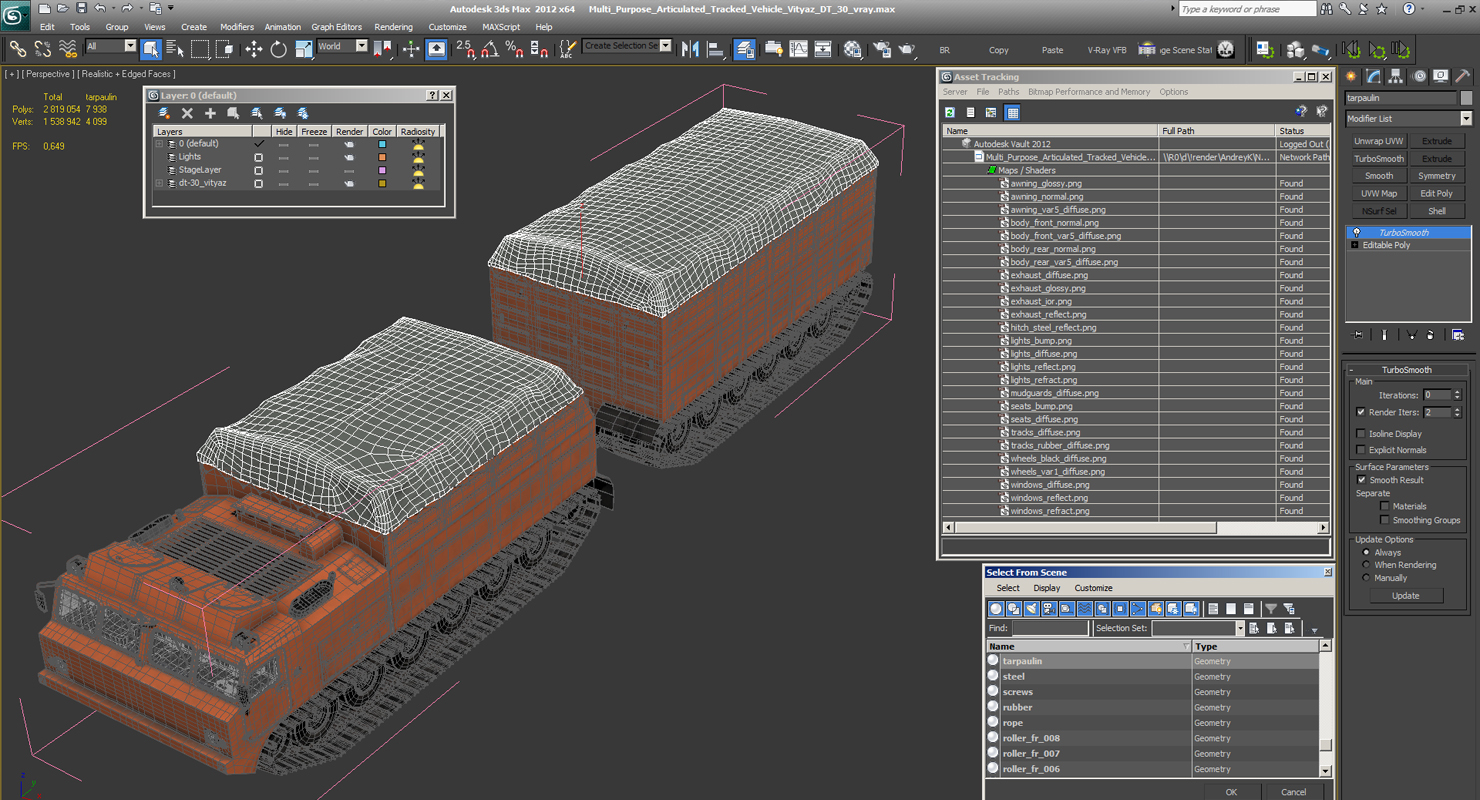Switch Asset Tracking to table view
This screenshot has height=800, width=1480.
click(1012, 112)
